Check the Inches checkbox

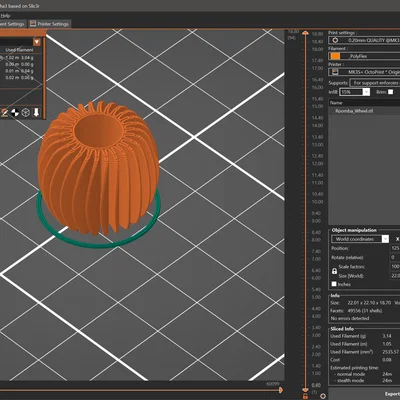click(334, 284)
